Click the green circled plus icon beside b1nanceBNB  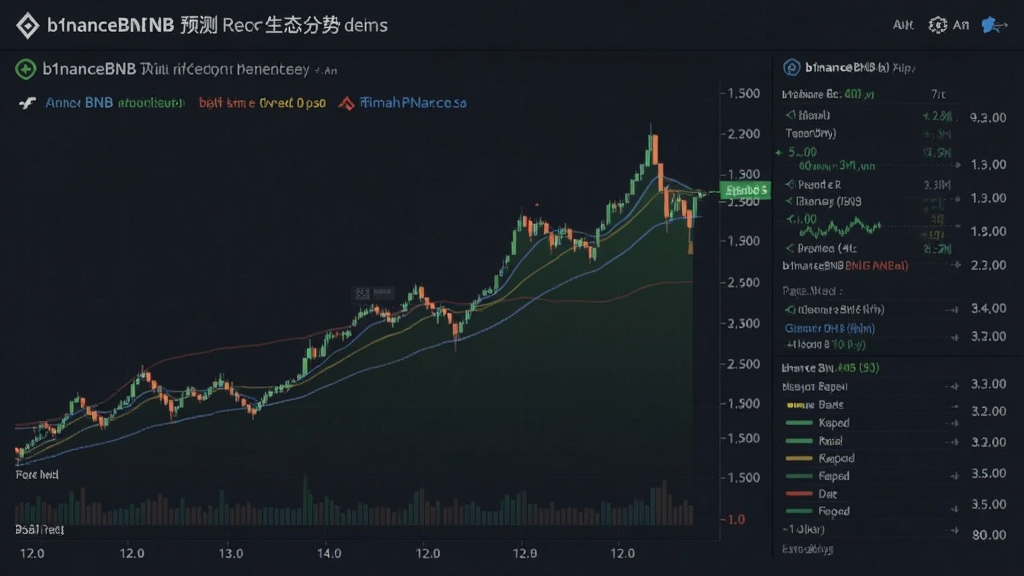point(25,69)
